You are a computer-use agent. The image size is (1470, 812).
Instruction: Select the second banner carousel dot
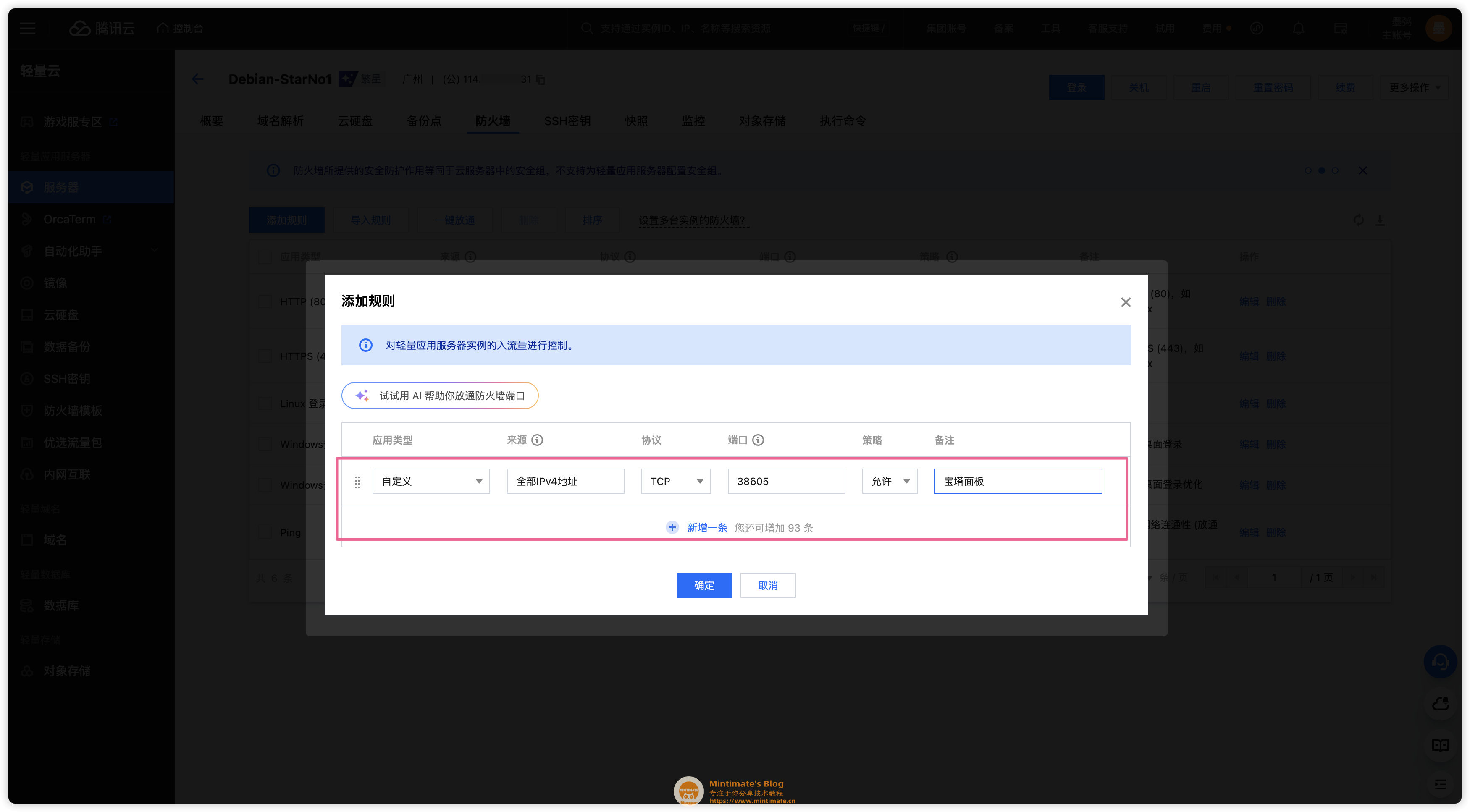(x=1321, y=170)
